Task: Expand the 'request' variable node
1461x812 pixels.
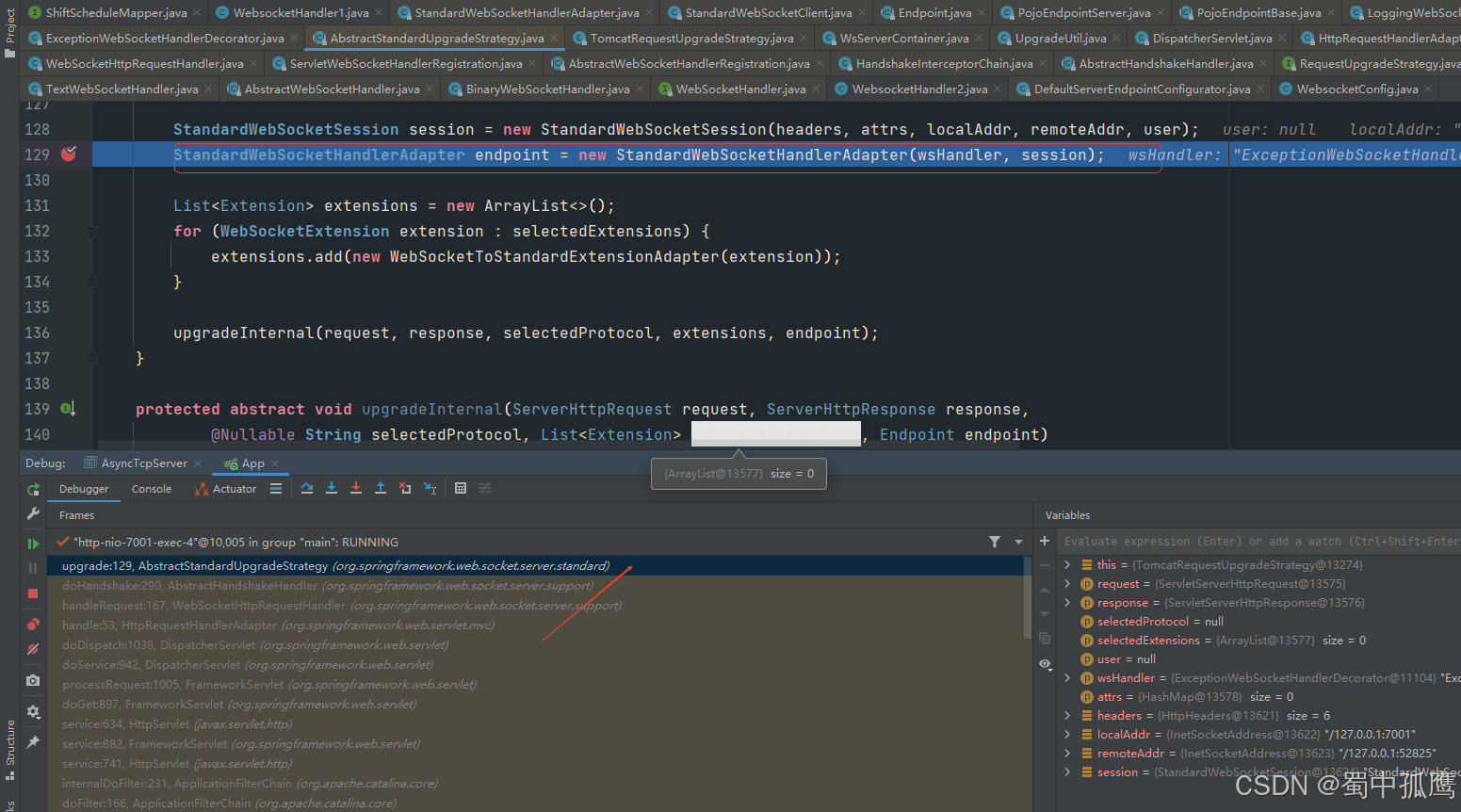Action: tap(1067, 584)
